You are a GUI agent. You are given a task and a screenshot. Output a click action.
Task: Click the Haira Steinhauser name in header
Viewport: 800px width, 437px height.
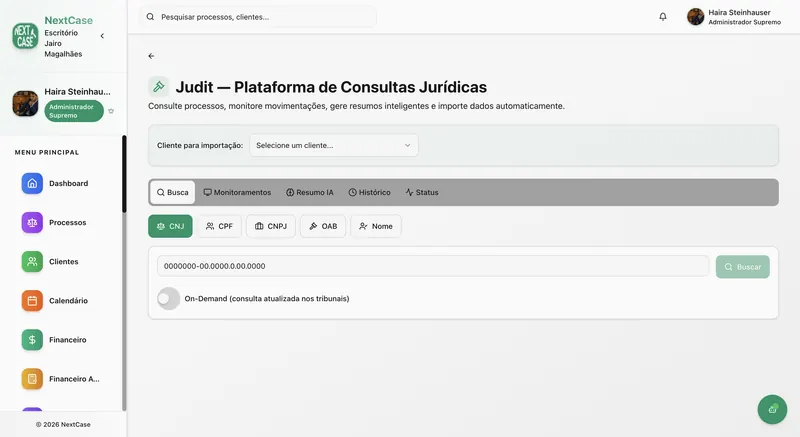739,12
